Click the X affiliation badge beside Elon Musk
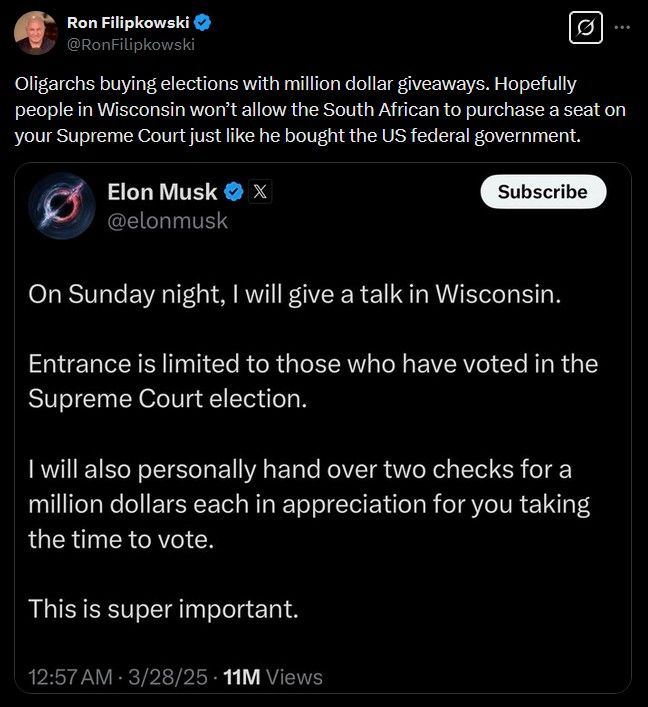The image size is (648, 707). (259, 191)
